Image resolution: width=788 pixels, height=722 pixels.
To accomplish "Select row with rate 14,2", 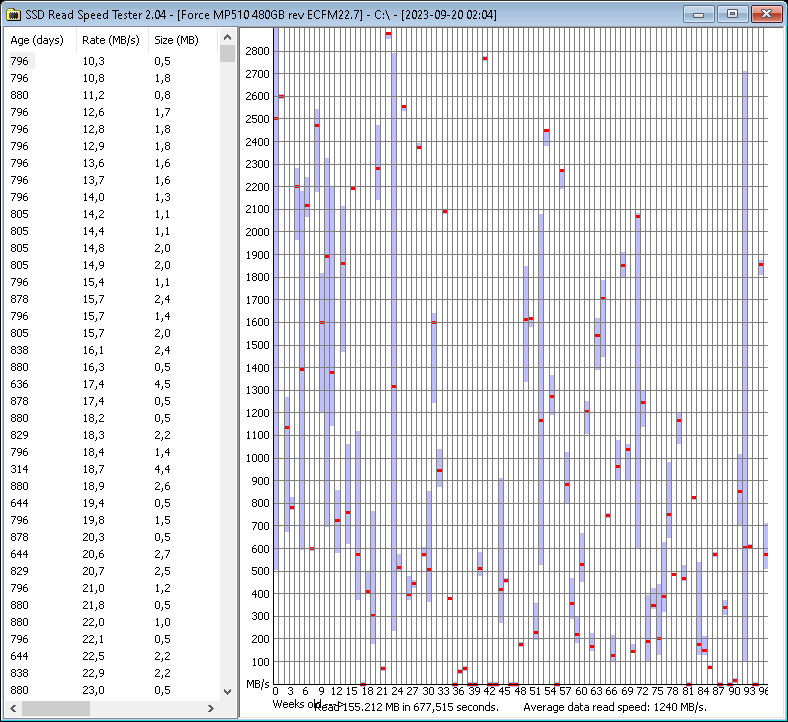I will click(x=113, y=214).
